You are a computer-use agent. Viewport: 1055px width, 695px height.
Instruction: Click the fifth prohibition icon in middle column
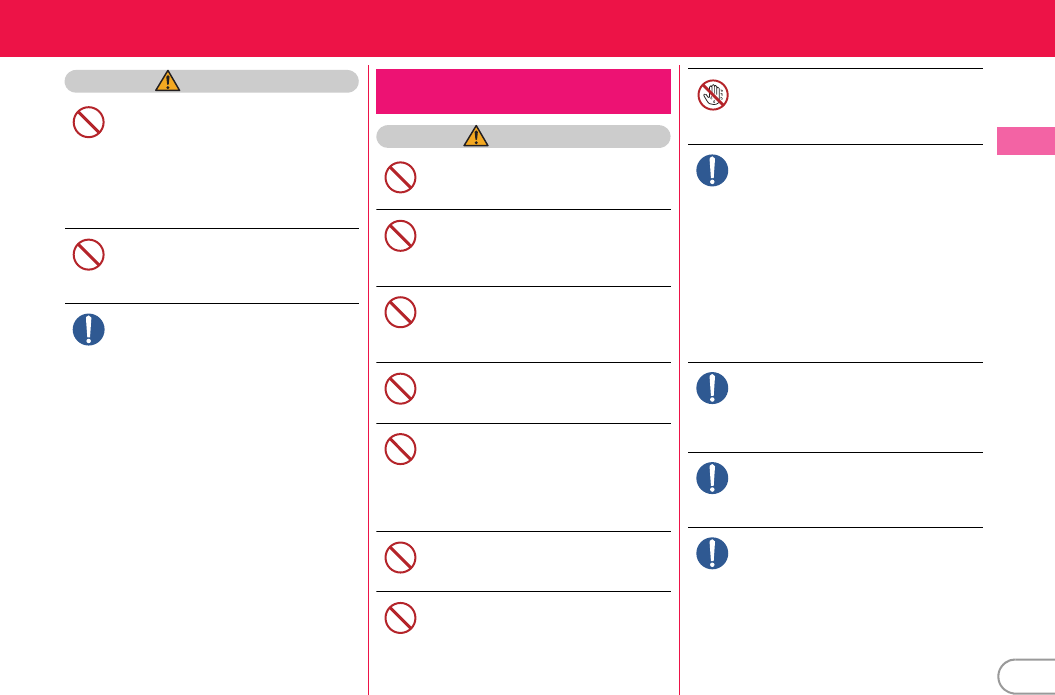(x=400, y=450)
